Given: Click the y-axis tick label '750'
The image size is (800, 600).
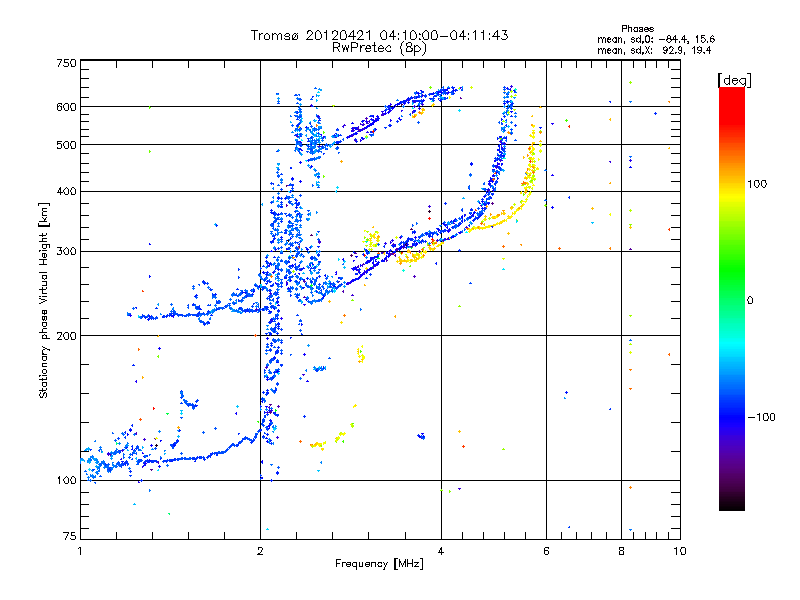Looking at the screenshot, I should (x=66, y=63).
